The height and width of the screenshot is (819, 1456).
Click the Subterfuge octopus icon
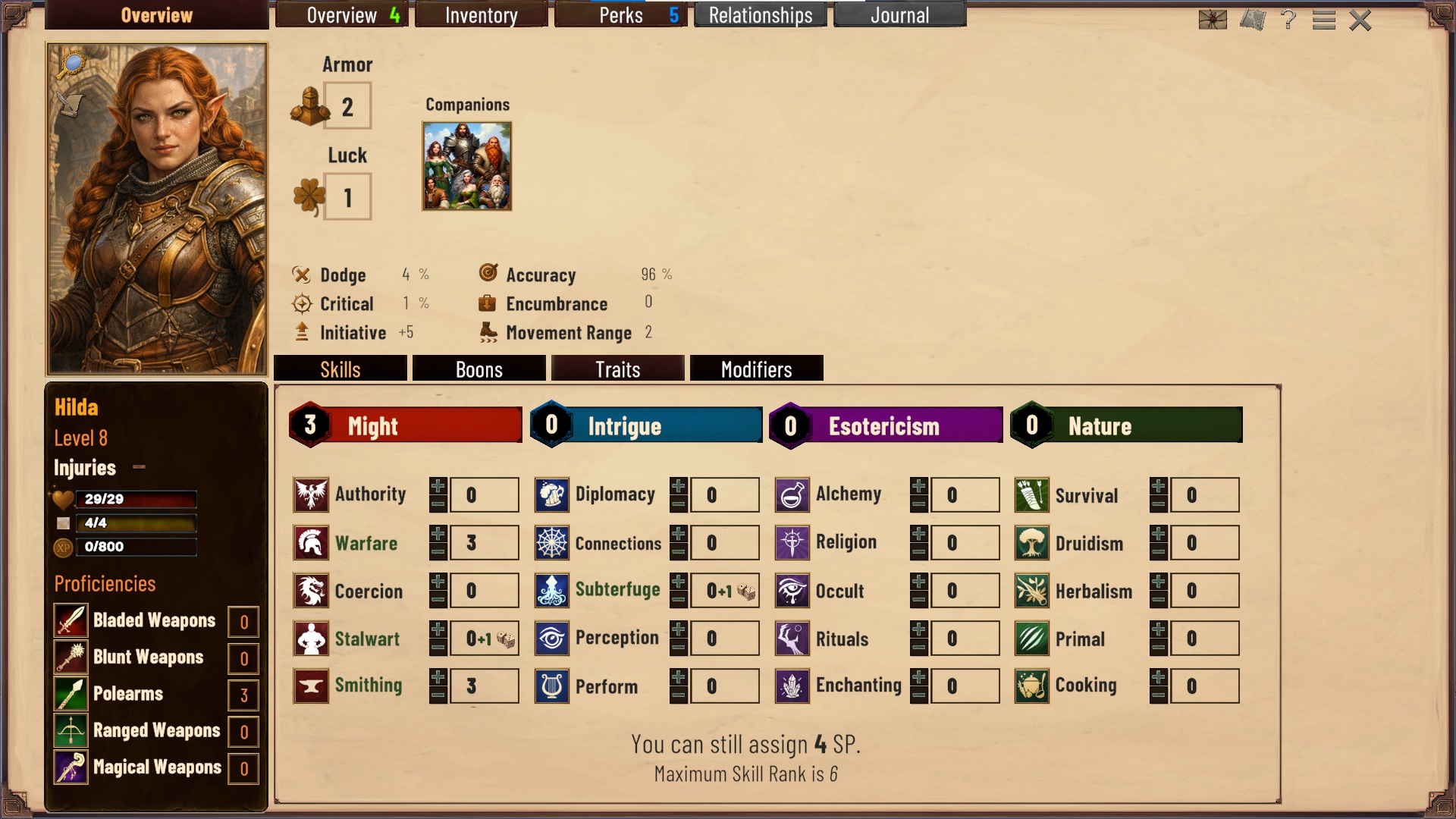551,591
